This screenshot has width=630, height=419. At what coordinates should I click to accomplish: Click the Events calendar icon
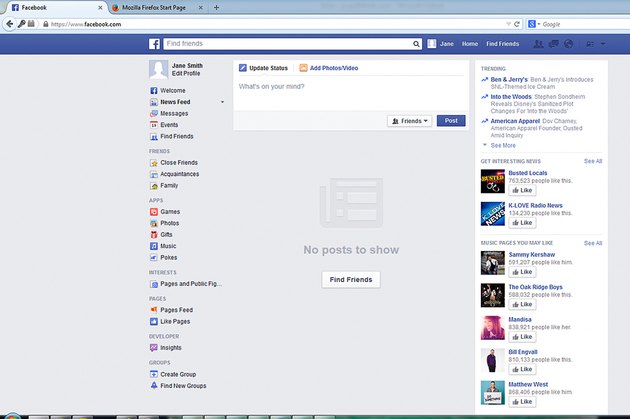pos(153,125)
